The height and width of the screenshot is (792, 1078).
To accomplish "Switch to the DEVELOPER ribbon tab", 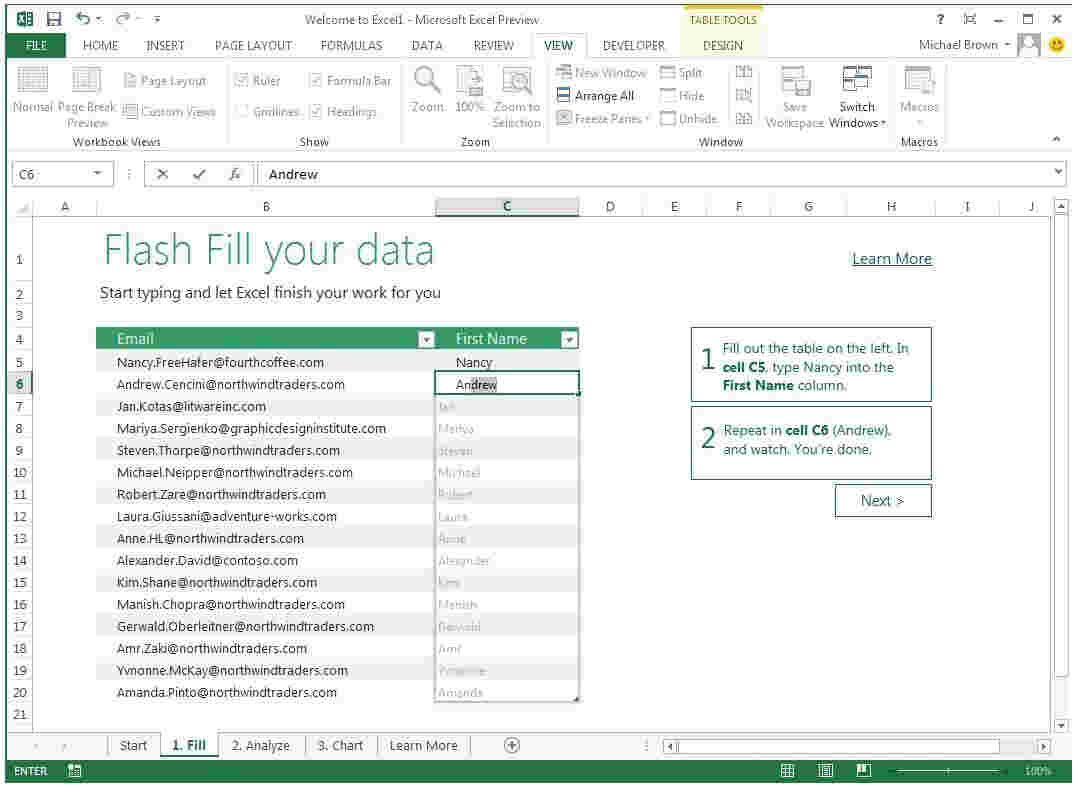I will [634, 45].
